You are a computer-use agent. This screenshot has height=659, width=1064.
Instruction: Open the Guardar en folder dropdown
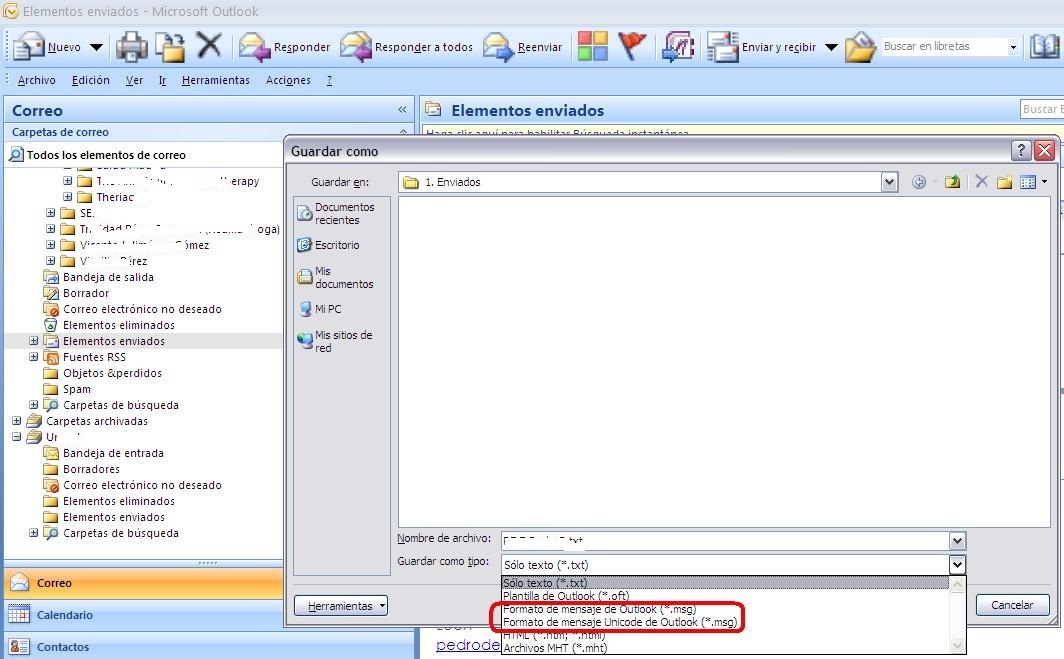pos(889,182)
